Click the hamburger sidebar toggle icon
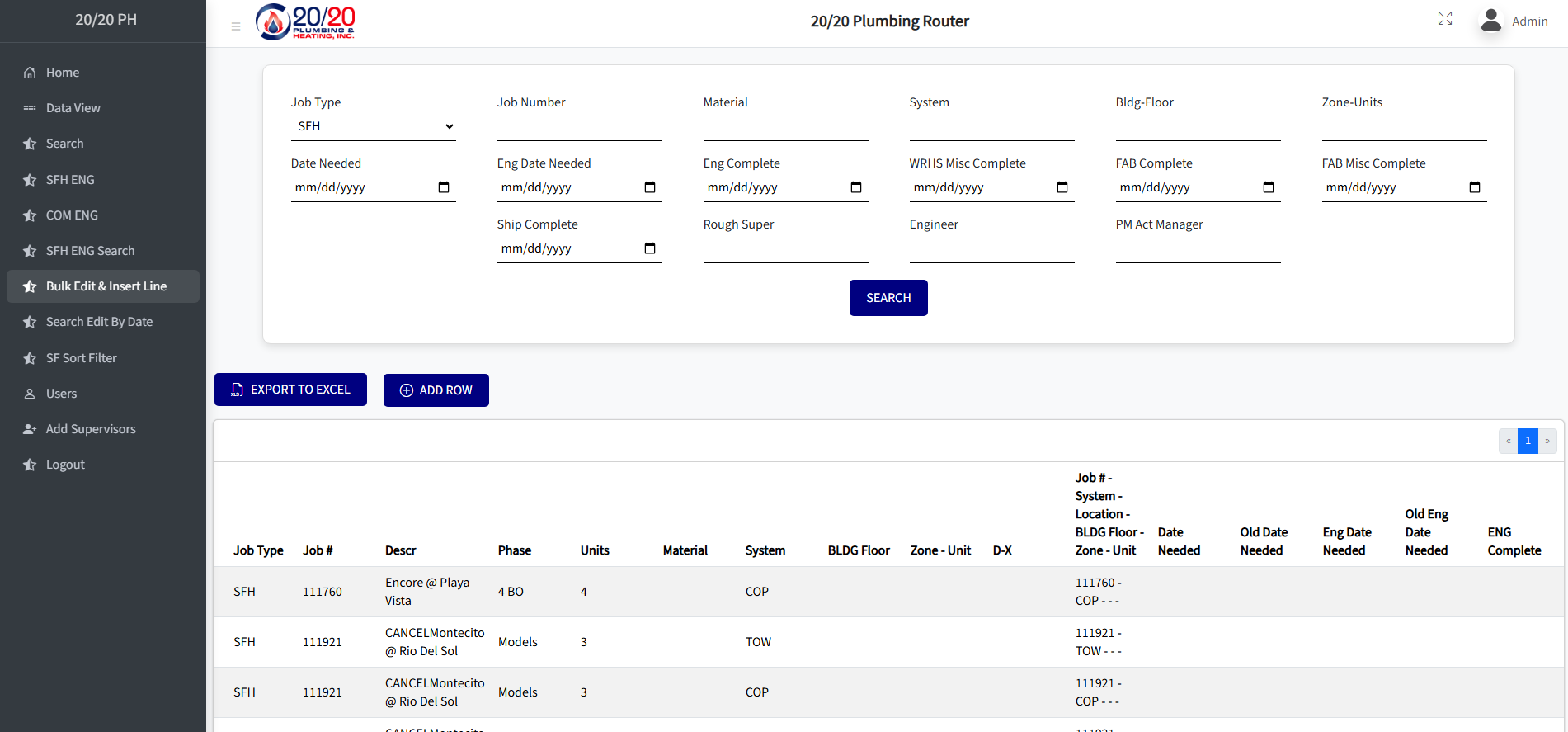Screen dimensions: 1568x732 click(236, 26)
